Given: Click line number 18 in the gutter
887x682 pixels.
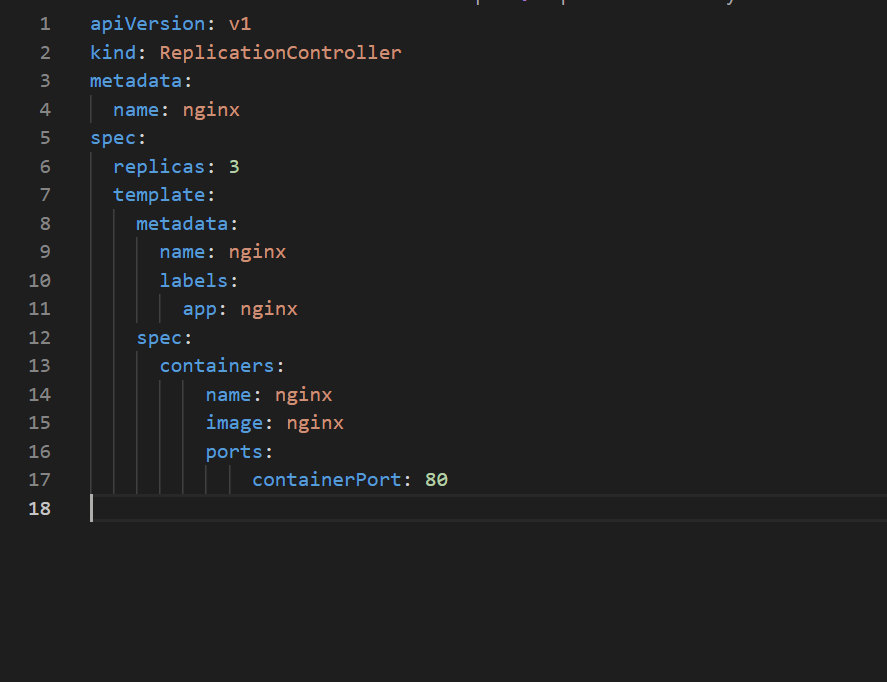Looking at the screenshot, I should (x=39, y=508).
